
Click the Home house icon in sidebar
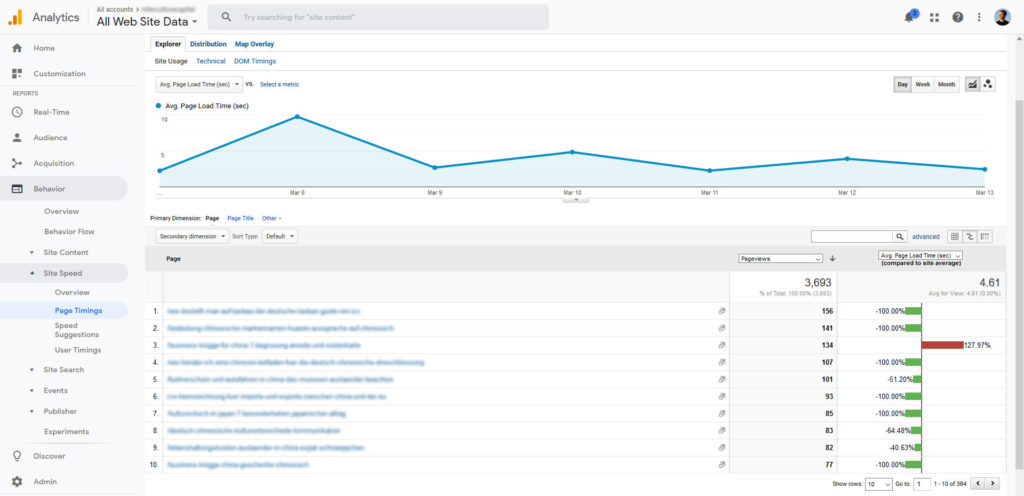(17, 48)
